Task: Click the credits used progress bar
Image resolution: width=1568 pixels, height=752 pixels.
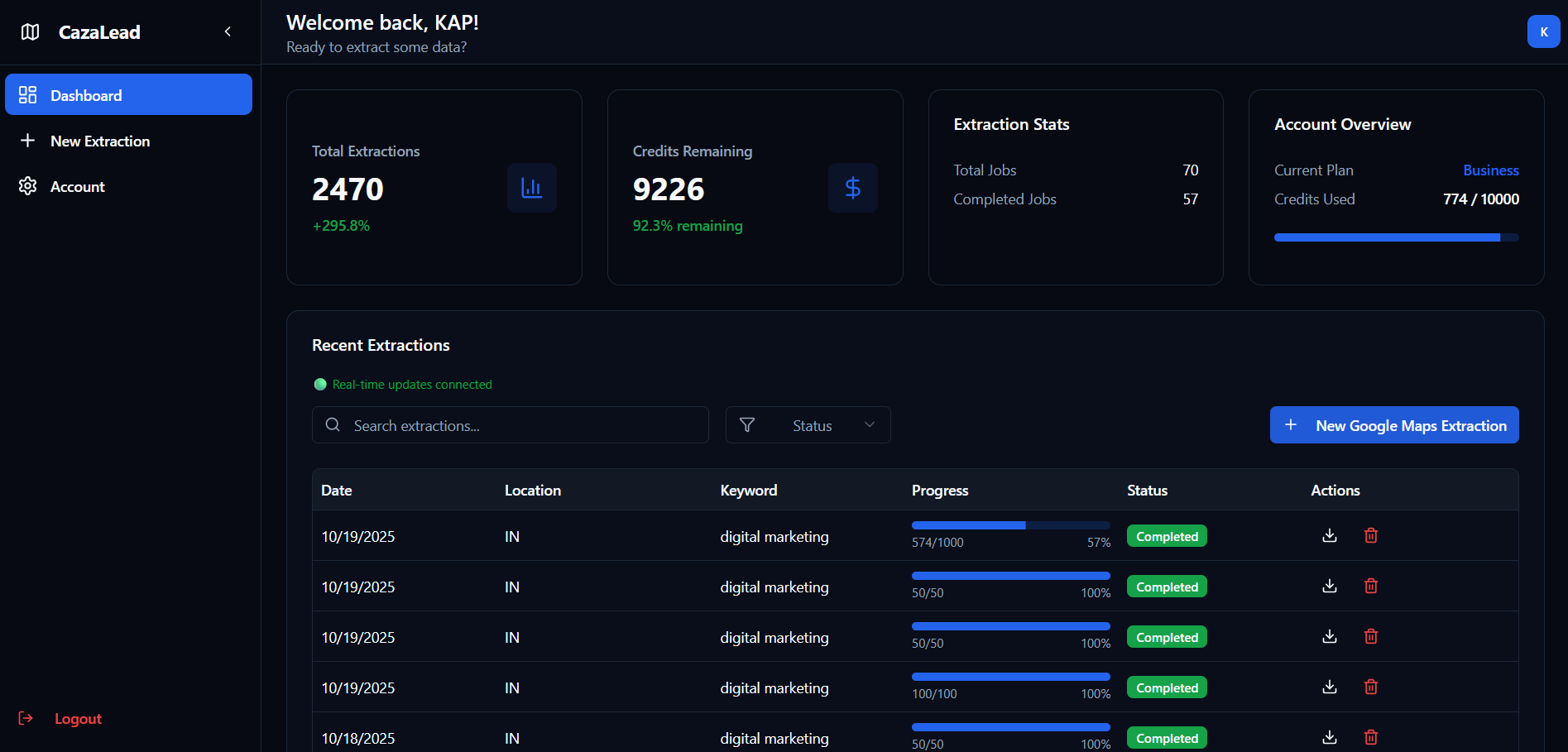Action: pos(1395,237)
